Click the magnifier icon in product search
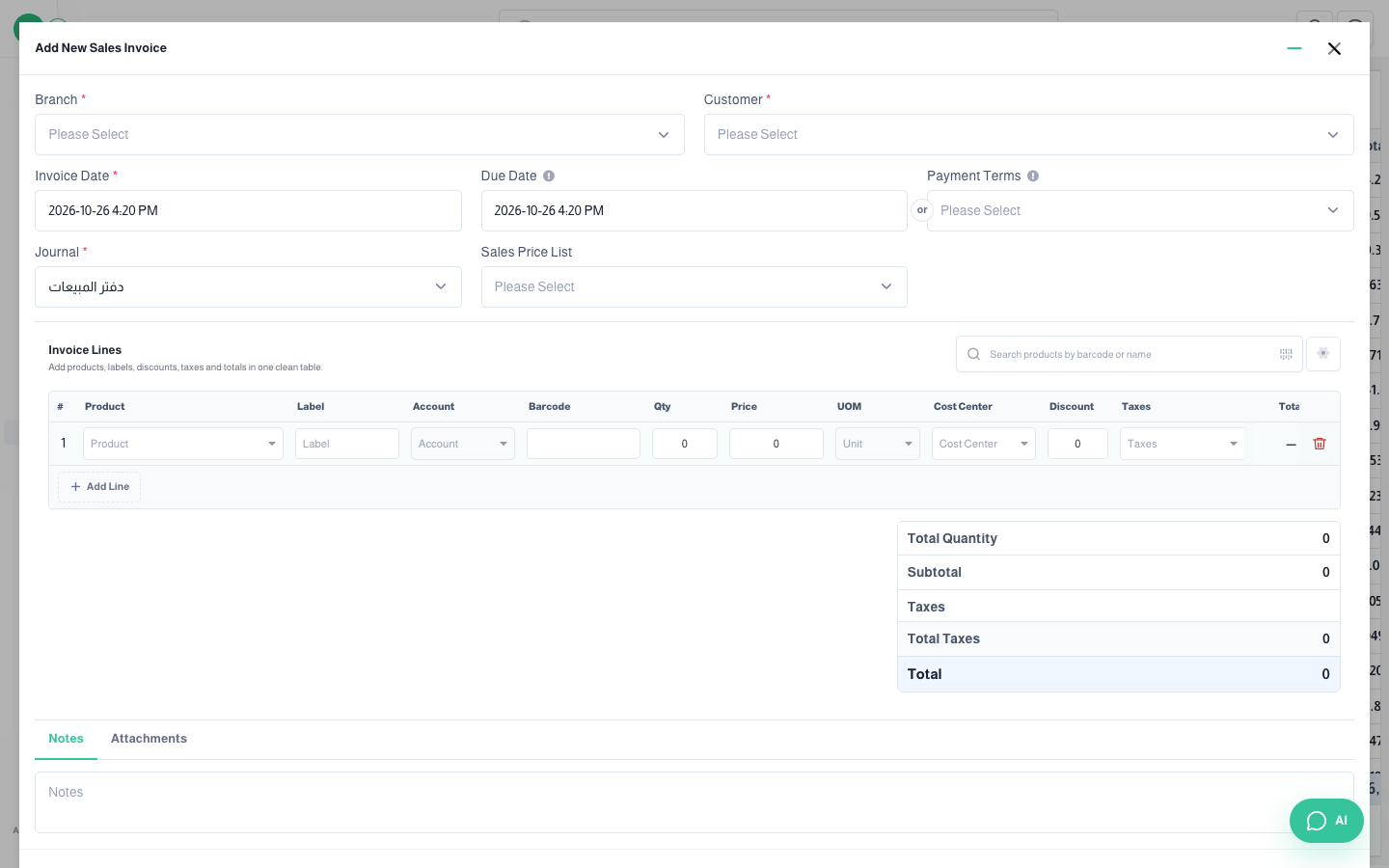 pyautogui.click(x=974, y=354)
